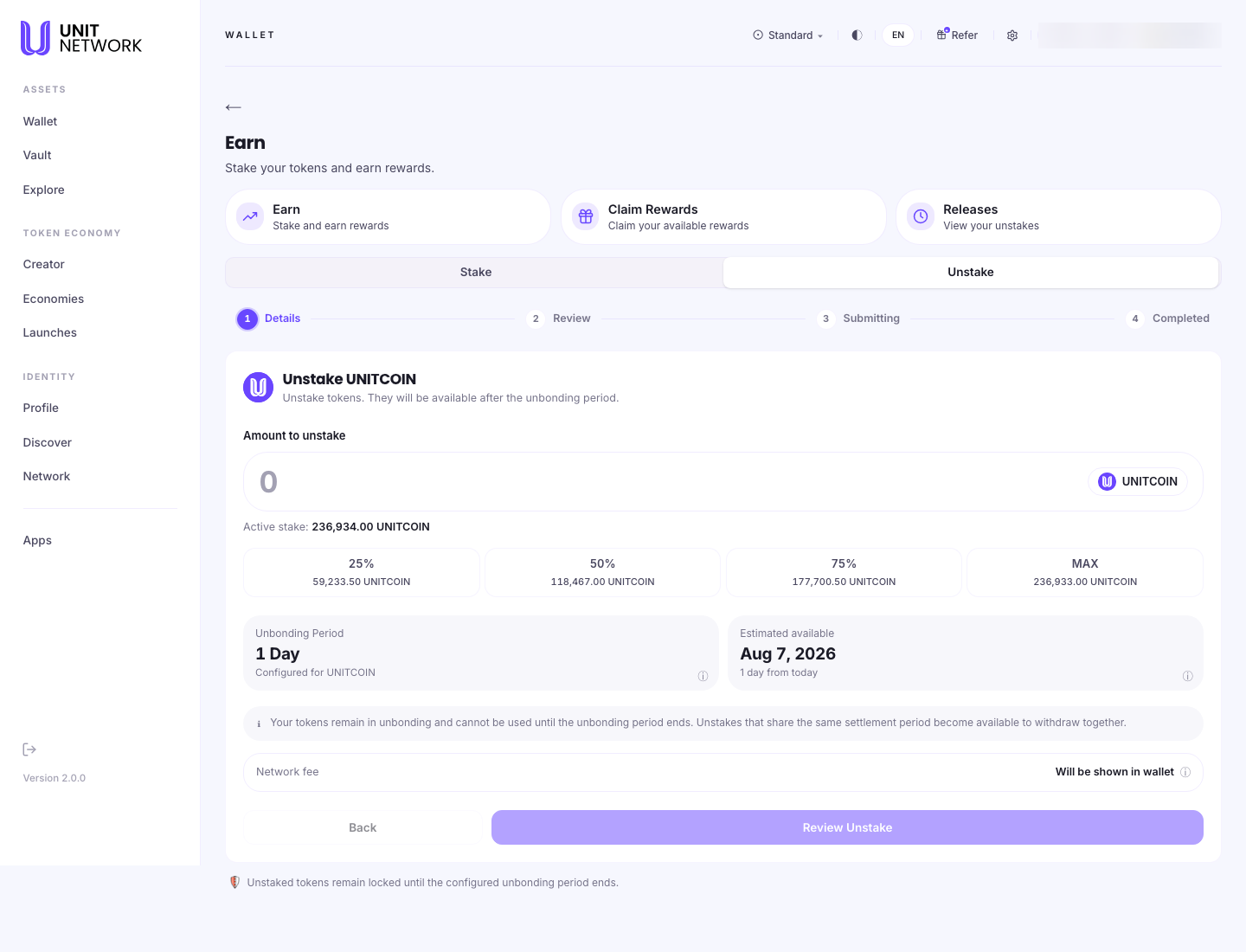Click the Unbonding Period 1 Day card

click(x=481, y=653)
